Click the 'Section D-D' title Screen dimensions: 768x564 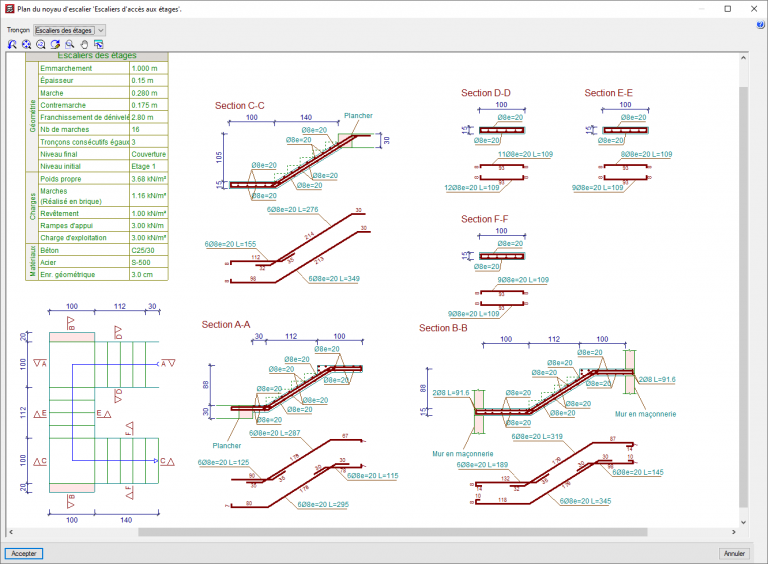tap(486, 93)
